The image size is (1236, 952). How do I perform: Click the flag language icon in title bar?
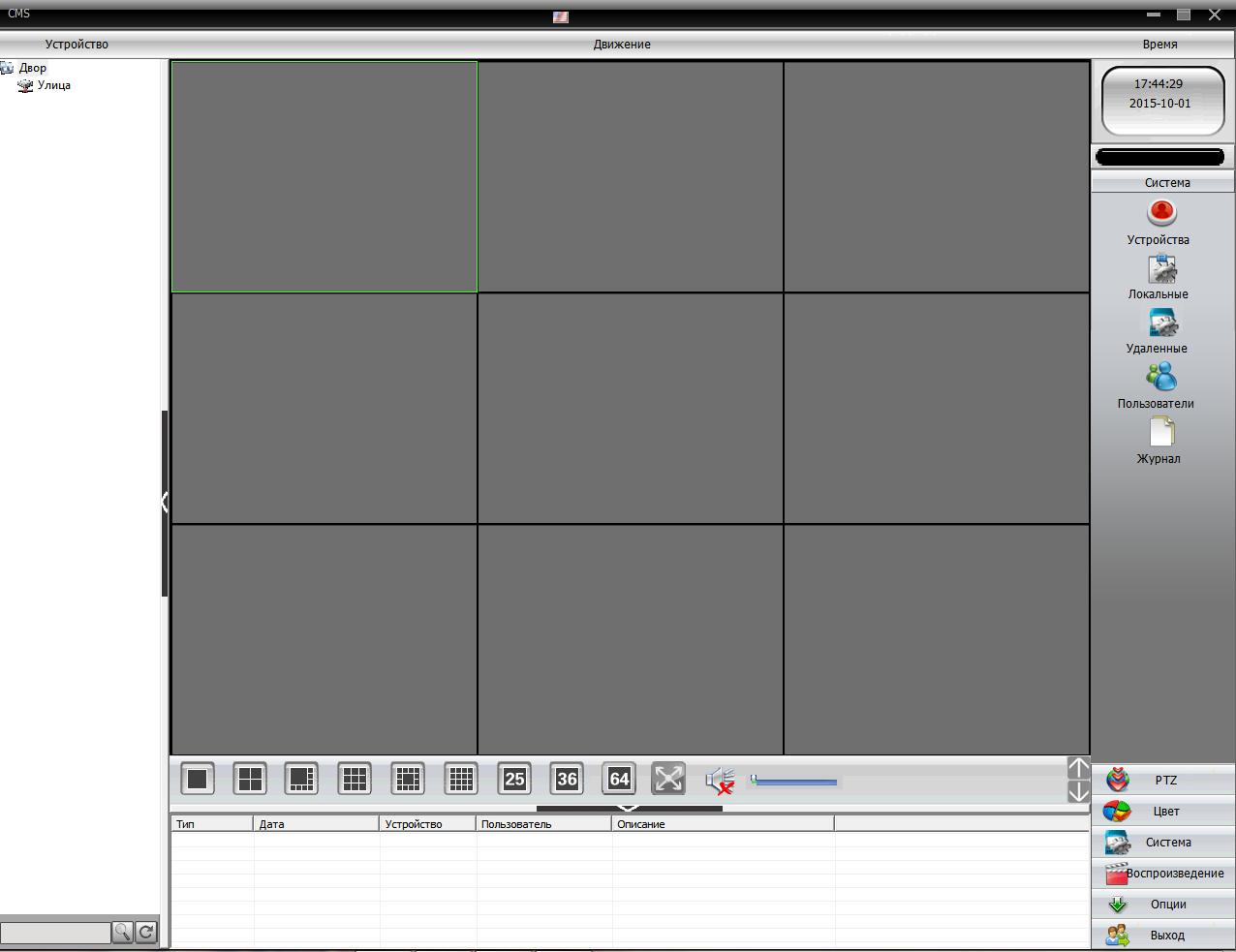561,17
